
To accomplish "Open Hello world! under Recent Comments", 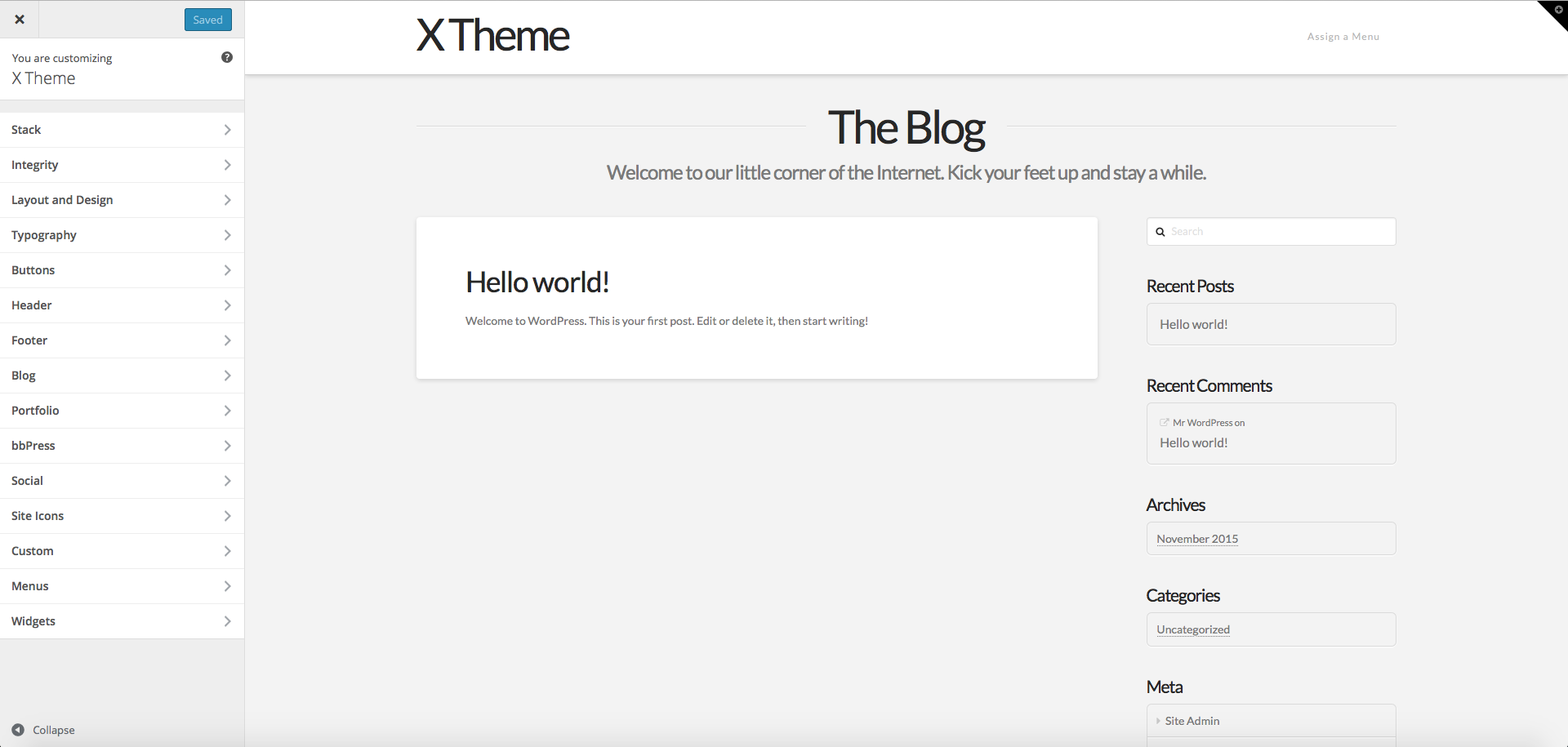I will point(1193,442).
